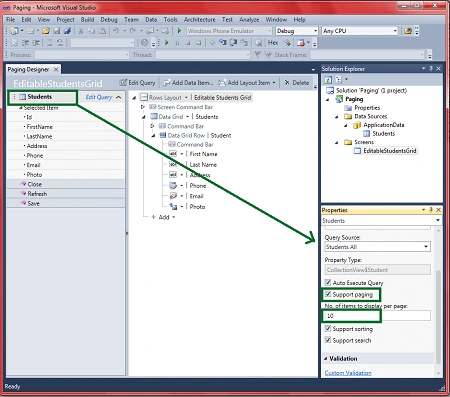Image resolution: width=450 pixels, height=397 pixels.
Task: Start debugging with the green play icon beside Windows Phone Emulator
Action: [179, 31]
